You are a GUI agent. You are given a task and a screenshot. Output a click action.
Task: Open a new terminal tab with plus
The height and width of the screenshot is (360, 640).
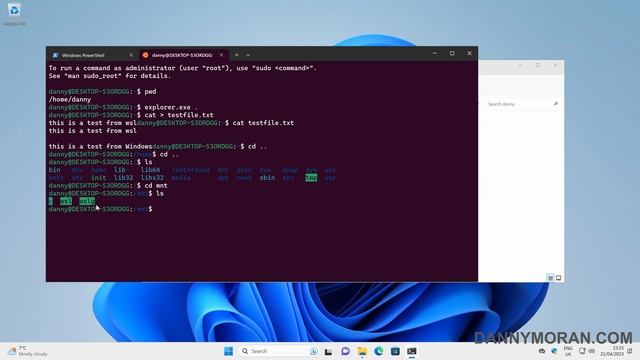(x=236, y=55)
